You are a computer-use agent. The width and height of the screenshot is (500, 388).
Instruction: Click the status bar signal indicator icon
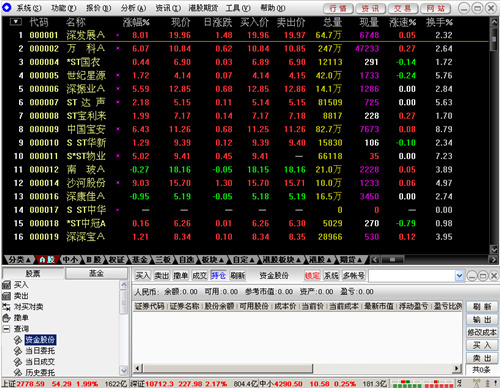pos(477,384)
